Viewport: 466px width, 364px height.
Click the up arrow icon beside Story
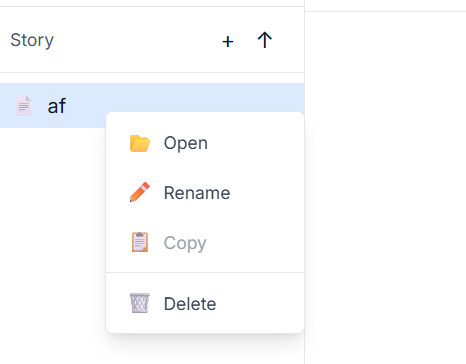(265, 40)
